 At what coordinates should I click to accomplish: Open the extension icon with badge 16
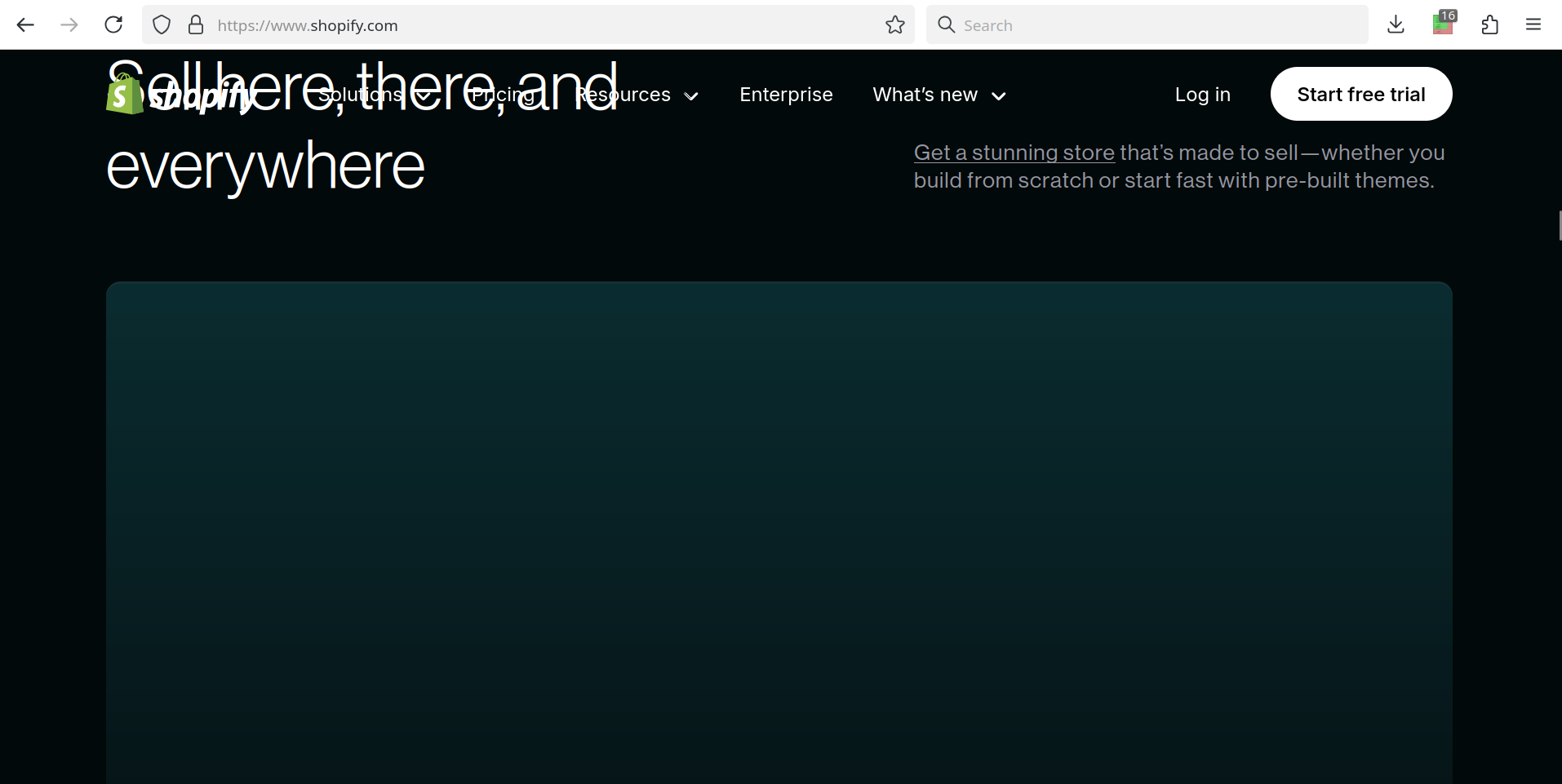coord(1444,24)
